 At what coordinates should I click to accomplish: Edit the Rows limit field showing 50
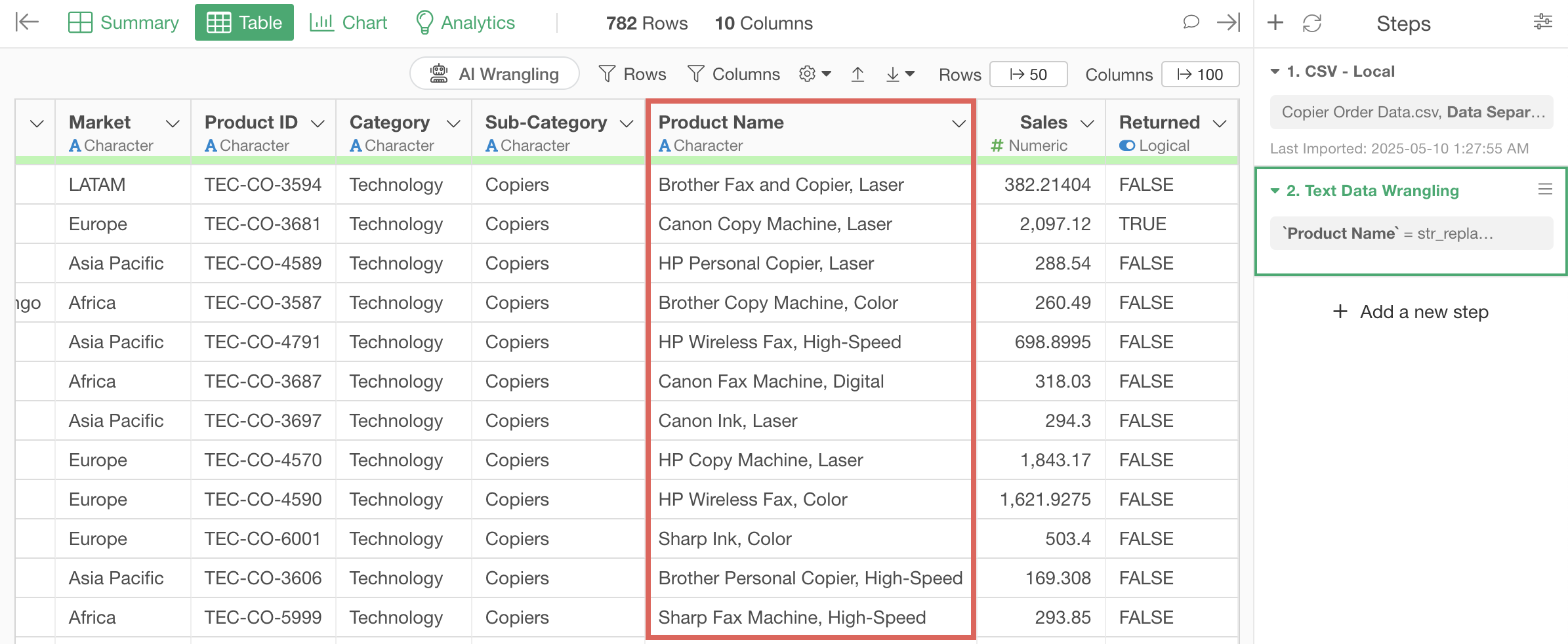coord(1028,74)
